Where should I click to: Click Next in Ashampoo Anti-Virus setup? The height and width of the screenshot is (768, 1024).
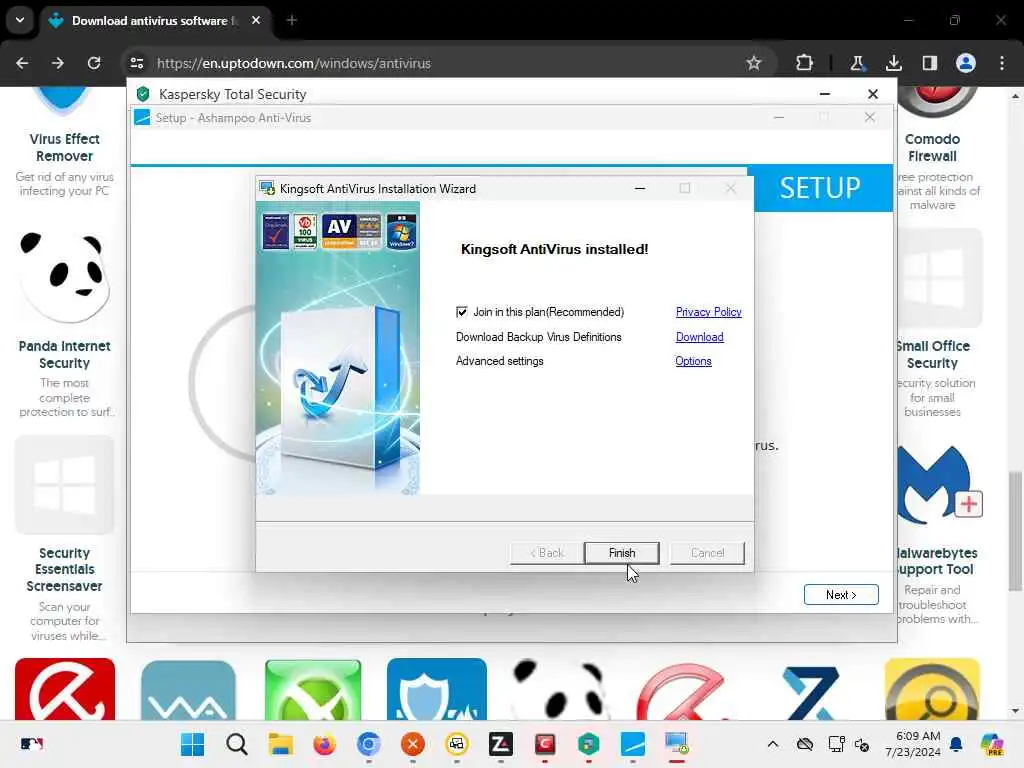pyautogui.click(x=841, y=594)
